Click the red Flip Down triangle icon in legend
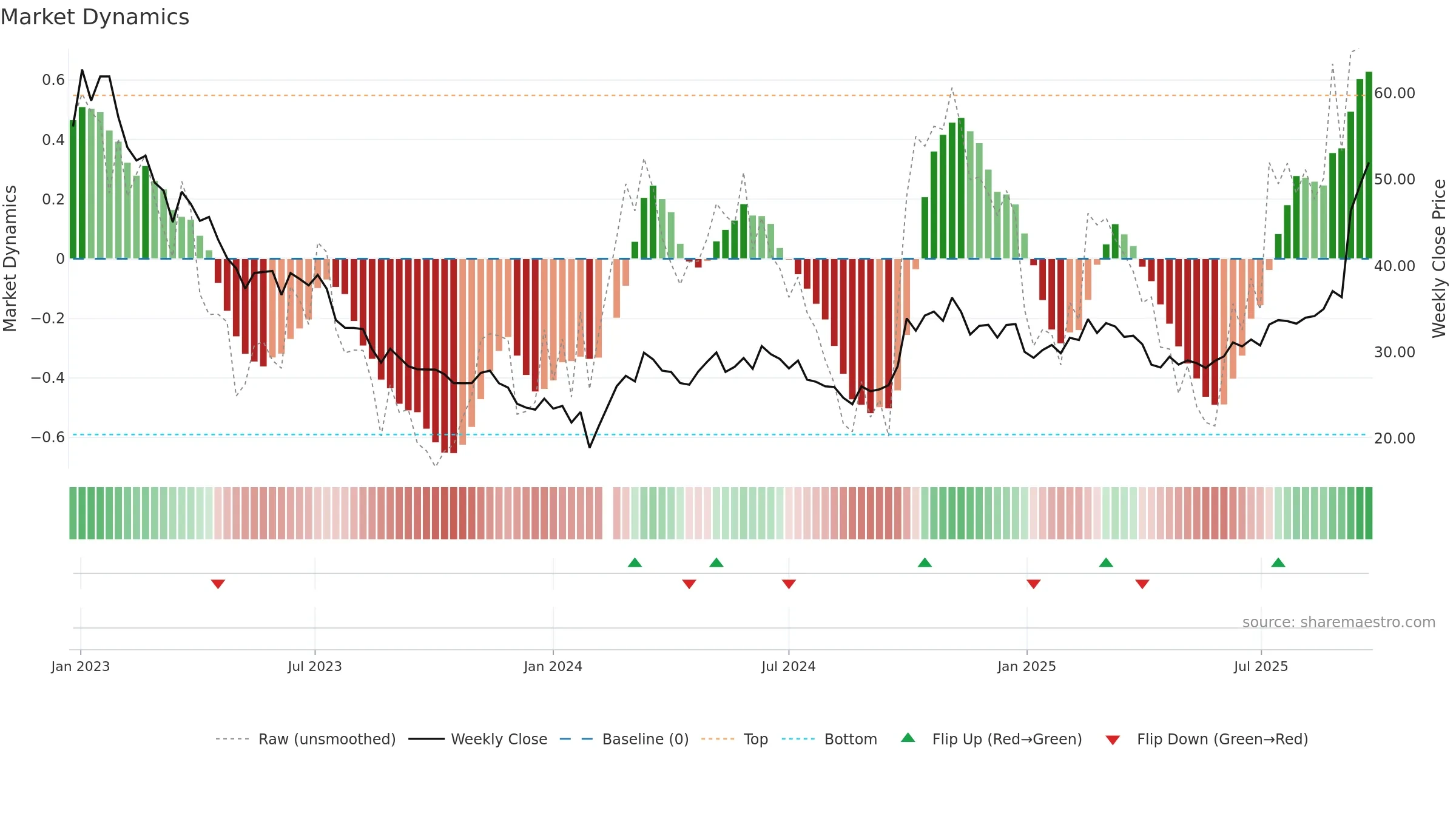 tap(1113, 740)
